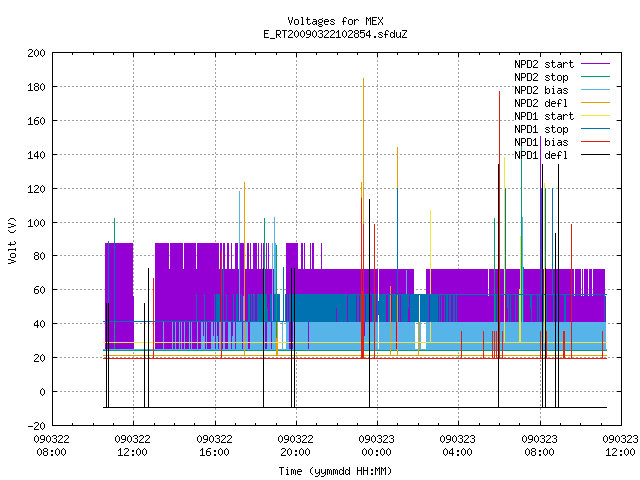Pick the orange line sample beside NPD2 defl
Viewport: 640px width, 480px height.
596,102
